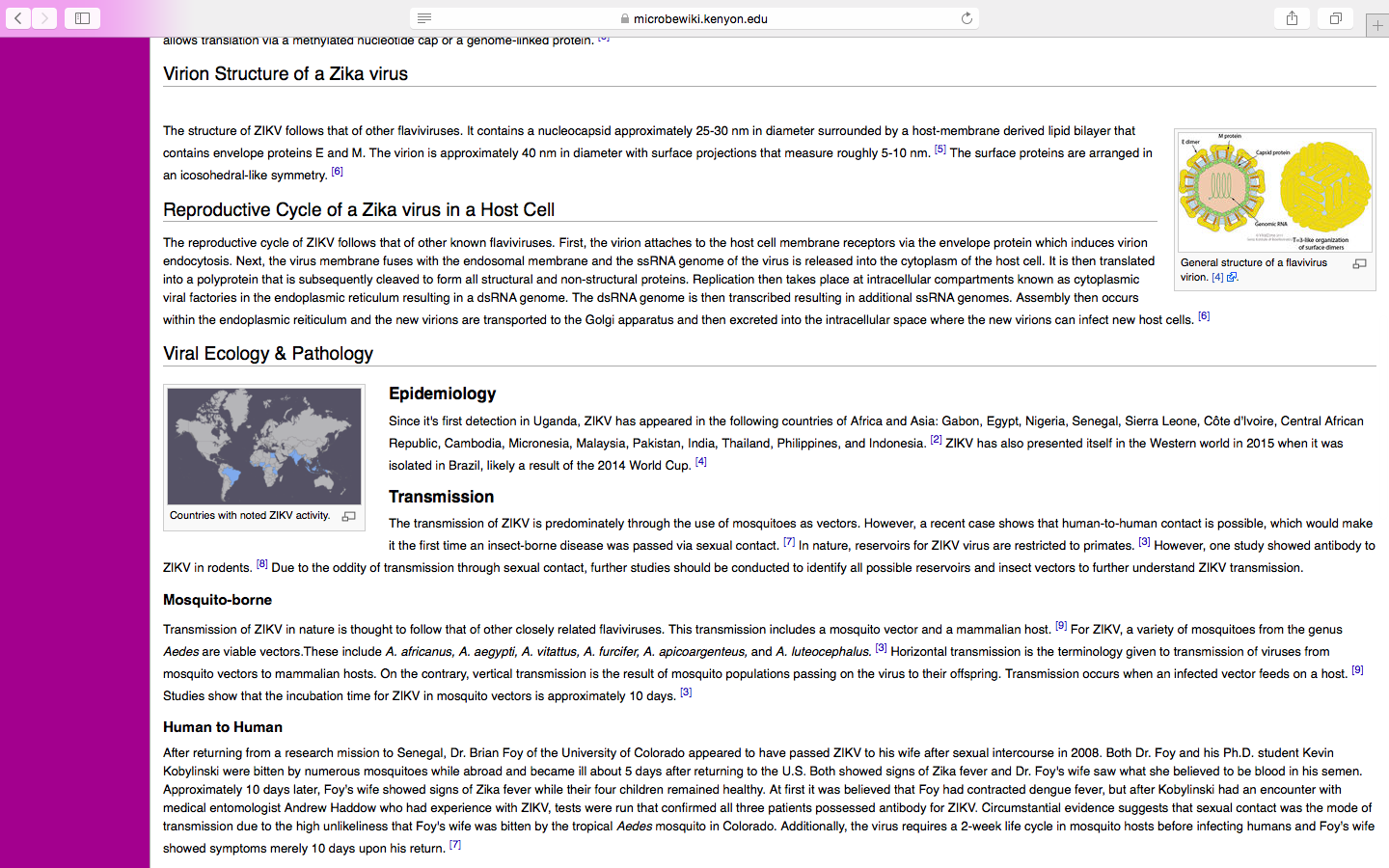Viewport: 1389px width, 868px height.
Task: Open the flavivirus virion structure thumbnail
Action: coord(1275,192)
